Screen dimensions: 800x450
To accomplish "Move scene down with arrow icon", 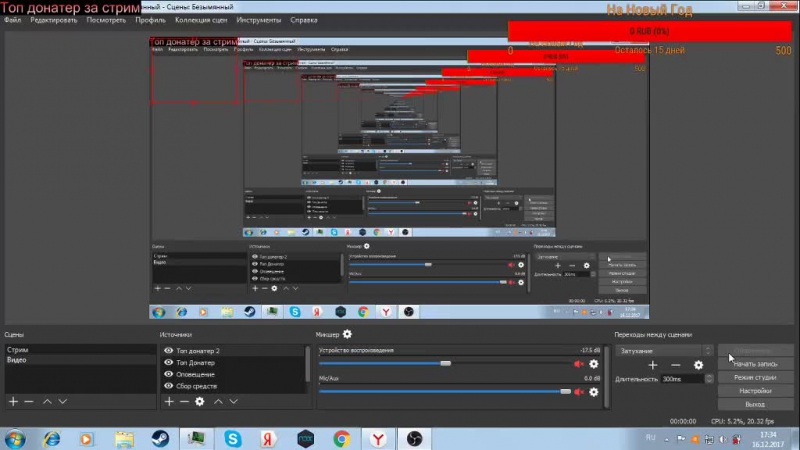I will 62,402.
